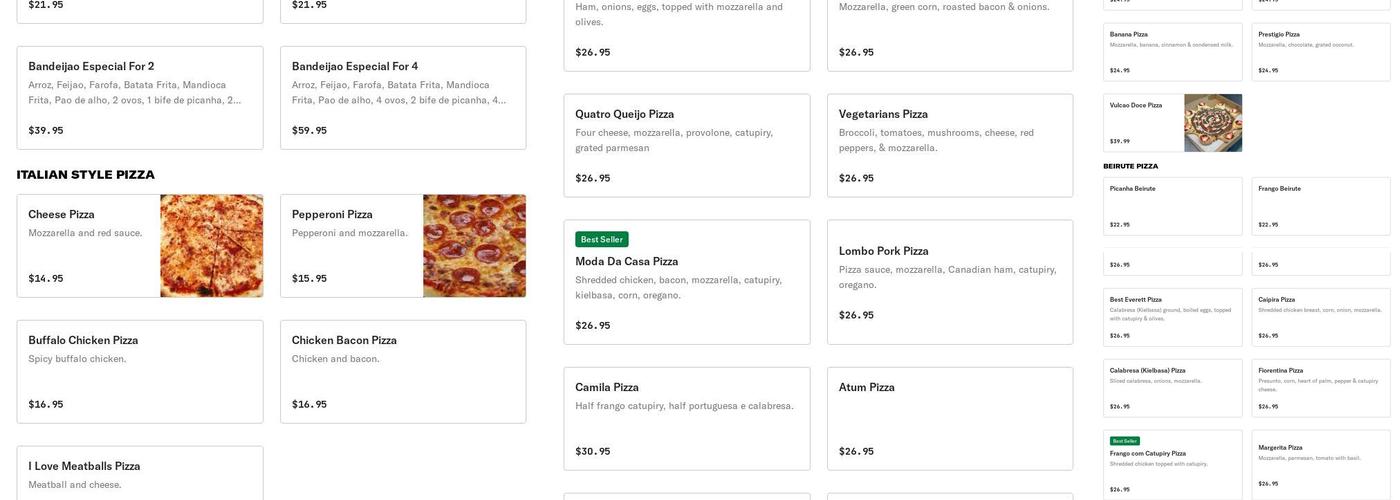The image size is (1400, 500).
Task: Jump to Italian Style Pizza section heading
Action: point(86,175)
